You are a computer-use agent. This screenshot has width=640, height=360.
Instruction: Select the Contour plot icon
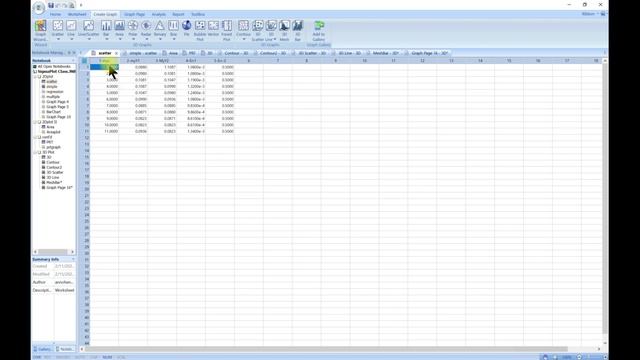click(243, 26)
